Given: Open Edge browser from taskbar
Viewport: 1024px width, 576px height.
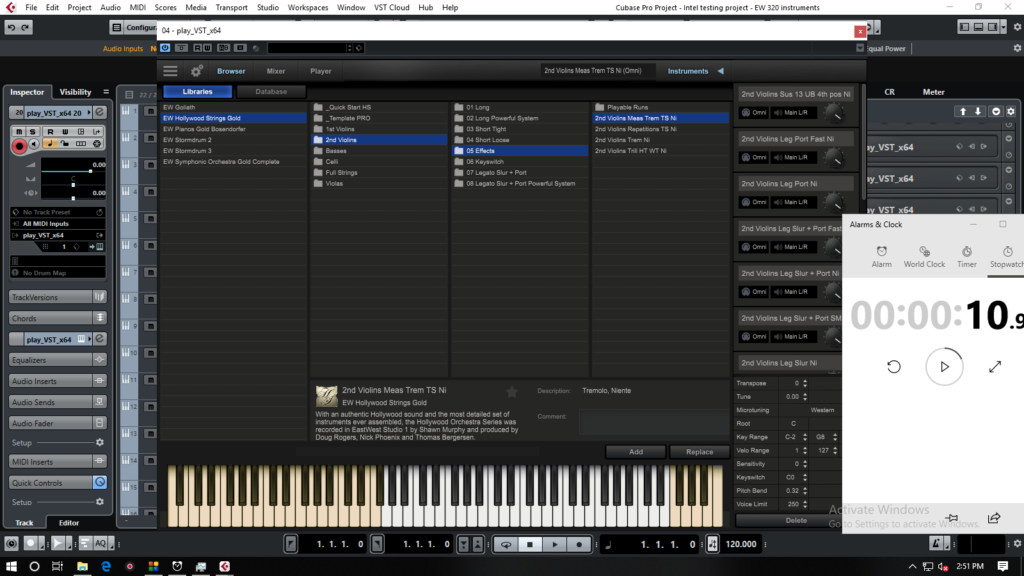Looking at the screenshot, I should tap(106, 566).
